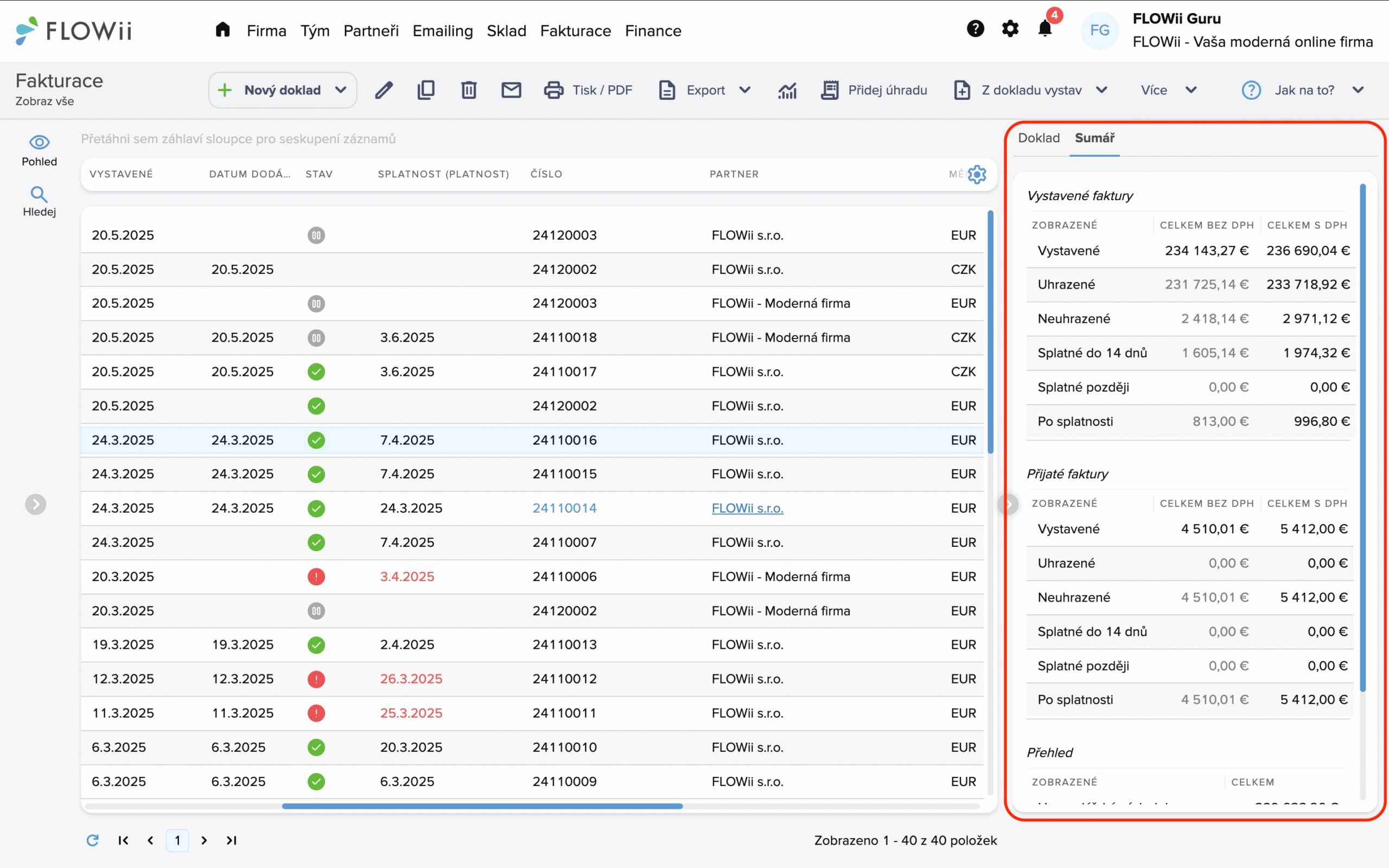Open the notifications bell
Viewport: 1389px width, 868px height.
coord(1045,29)
